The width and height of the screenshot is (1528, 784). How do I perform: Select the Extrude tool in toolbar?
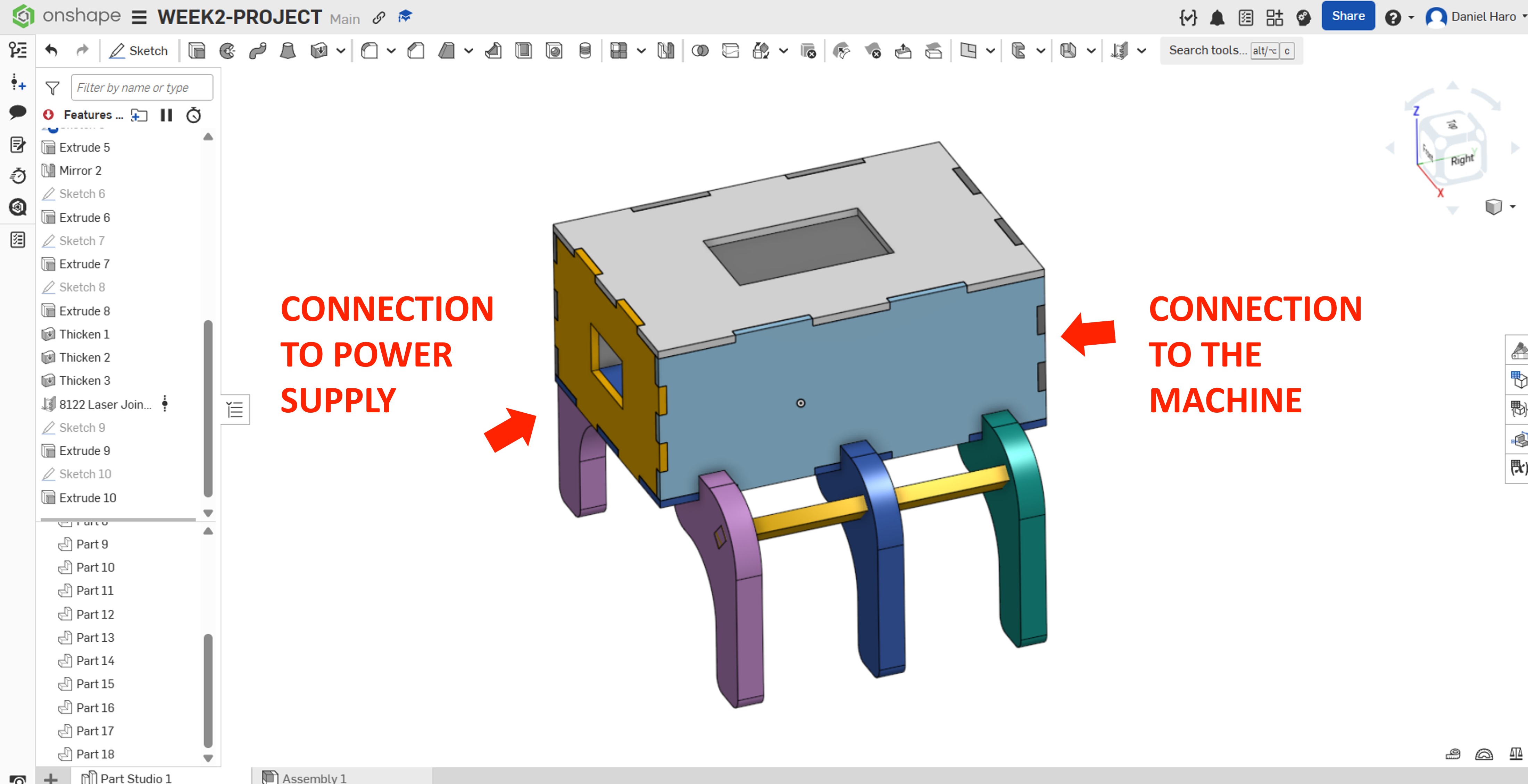point(196,51)
